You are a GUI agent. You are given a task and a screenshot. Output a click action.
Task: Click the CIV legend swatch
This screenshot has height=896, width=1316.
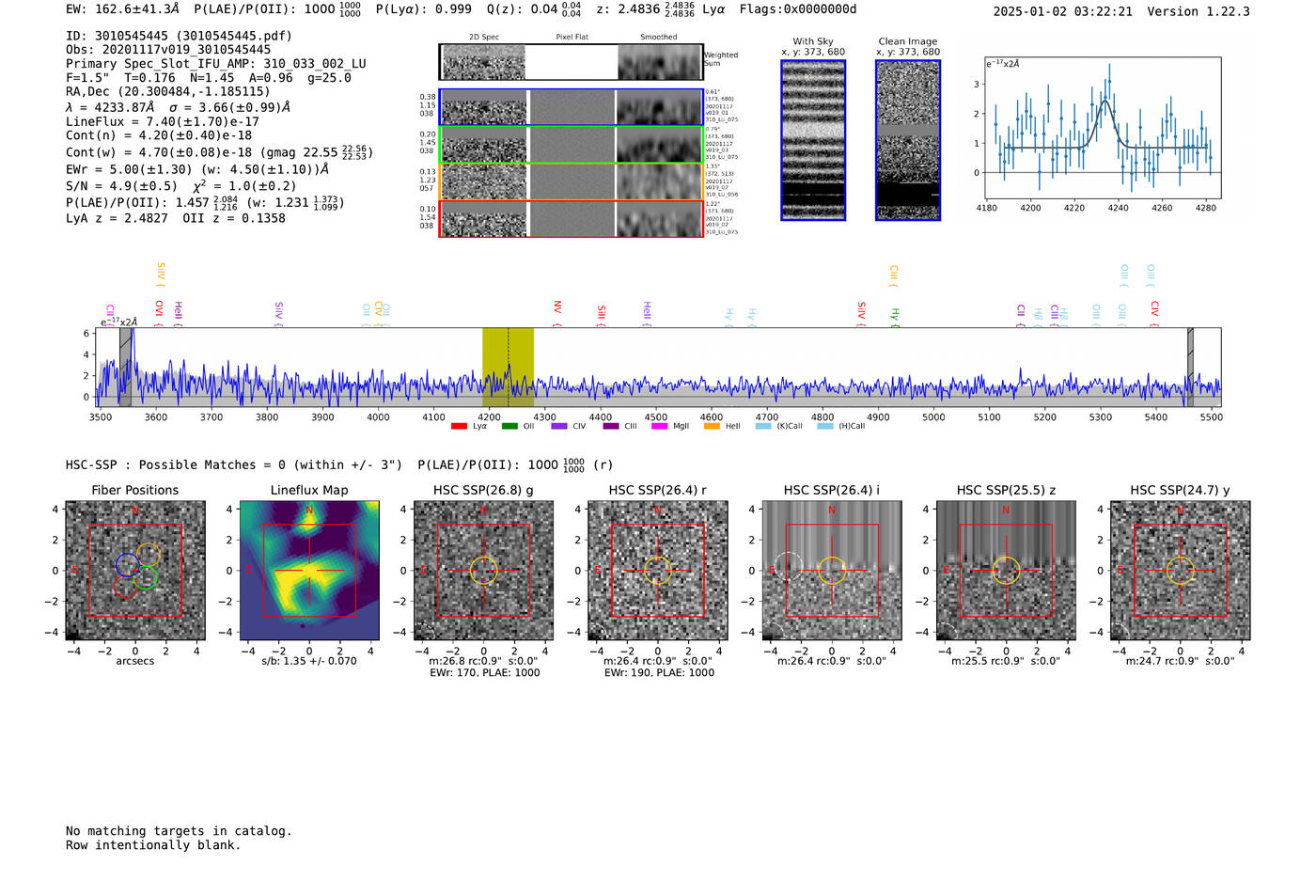pyautogui.click(x=559, y=426)
